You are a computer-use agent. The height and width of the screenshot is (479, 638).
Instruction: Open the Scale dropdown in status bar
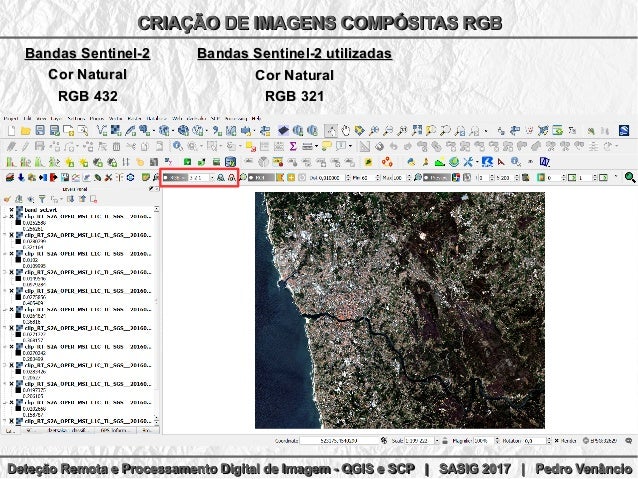437,441
